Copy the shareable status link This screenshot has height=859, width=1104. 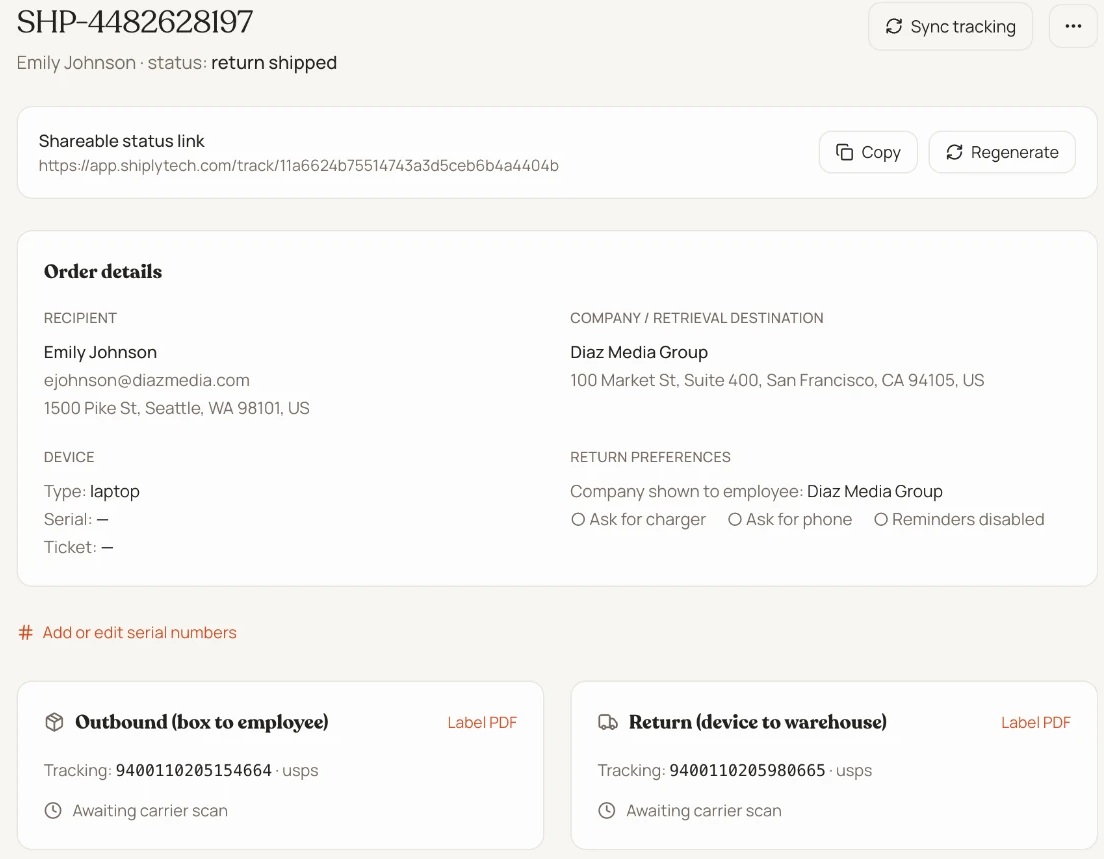tap(868, 152)
